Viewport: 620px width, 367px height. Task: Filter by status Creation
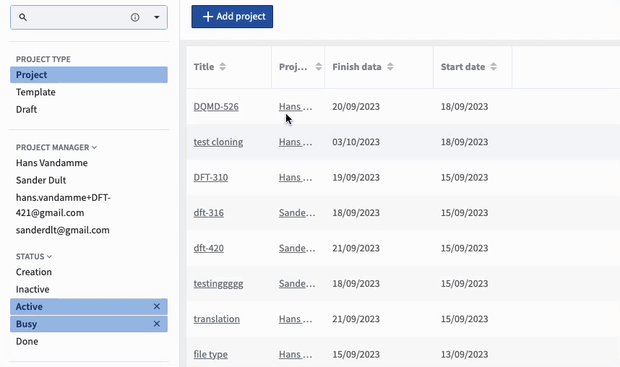click(x=34, y=272)
